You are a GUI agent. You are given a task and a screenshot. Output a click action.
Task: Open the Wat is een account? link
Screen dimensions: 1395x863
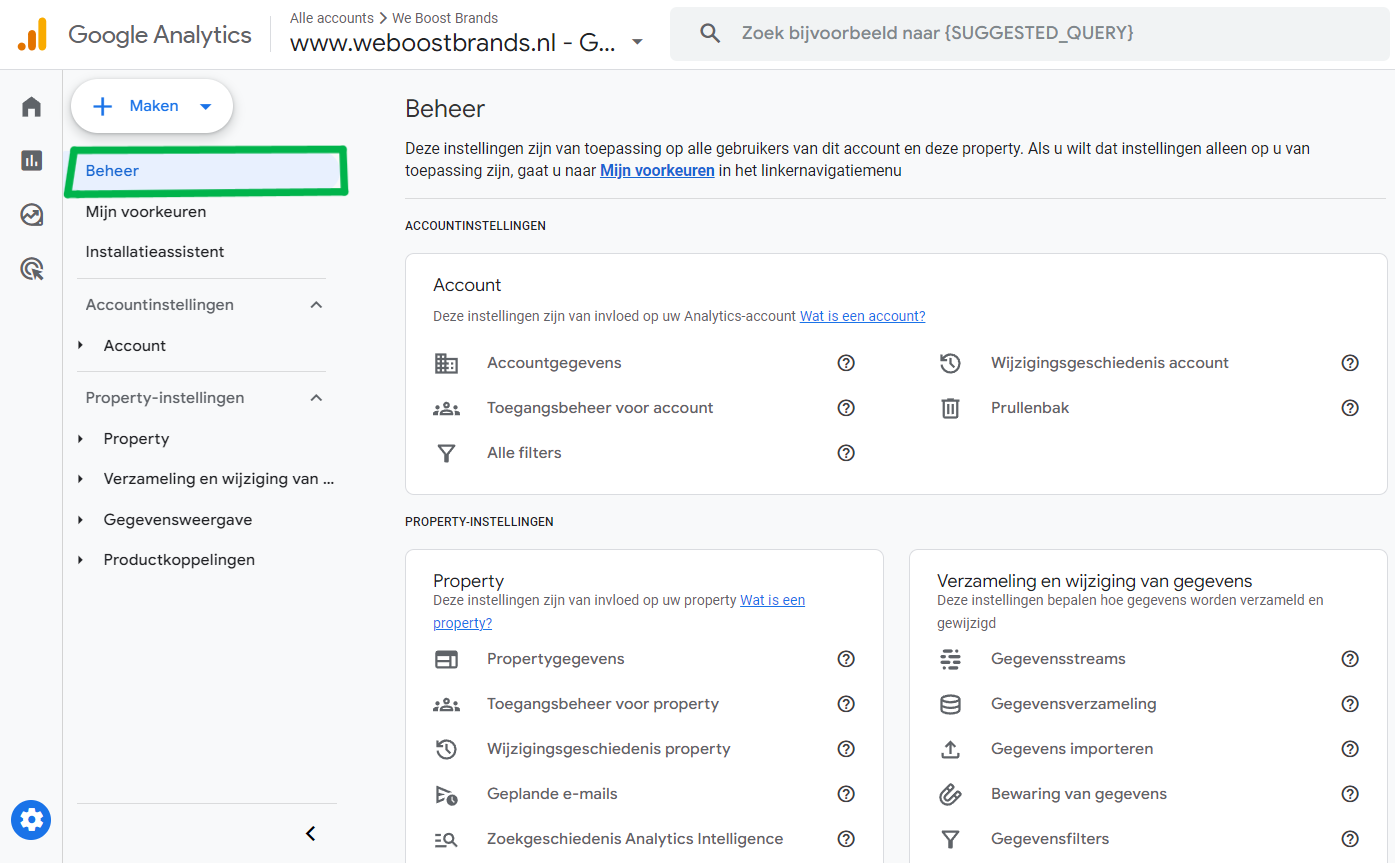coord(861,315)
